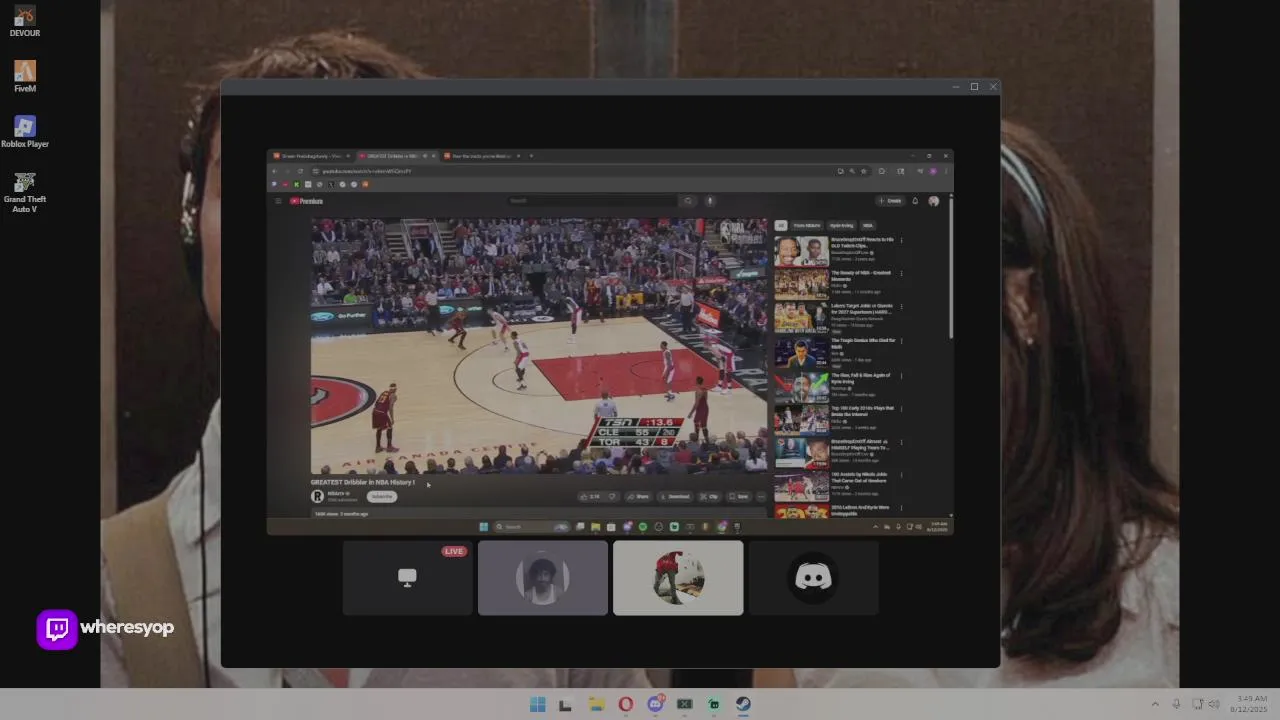
Task: Select the red-jersey avatar participant tile
Action: coord(678,578)
